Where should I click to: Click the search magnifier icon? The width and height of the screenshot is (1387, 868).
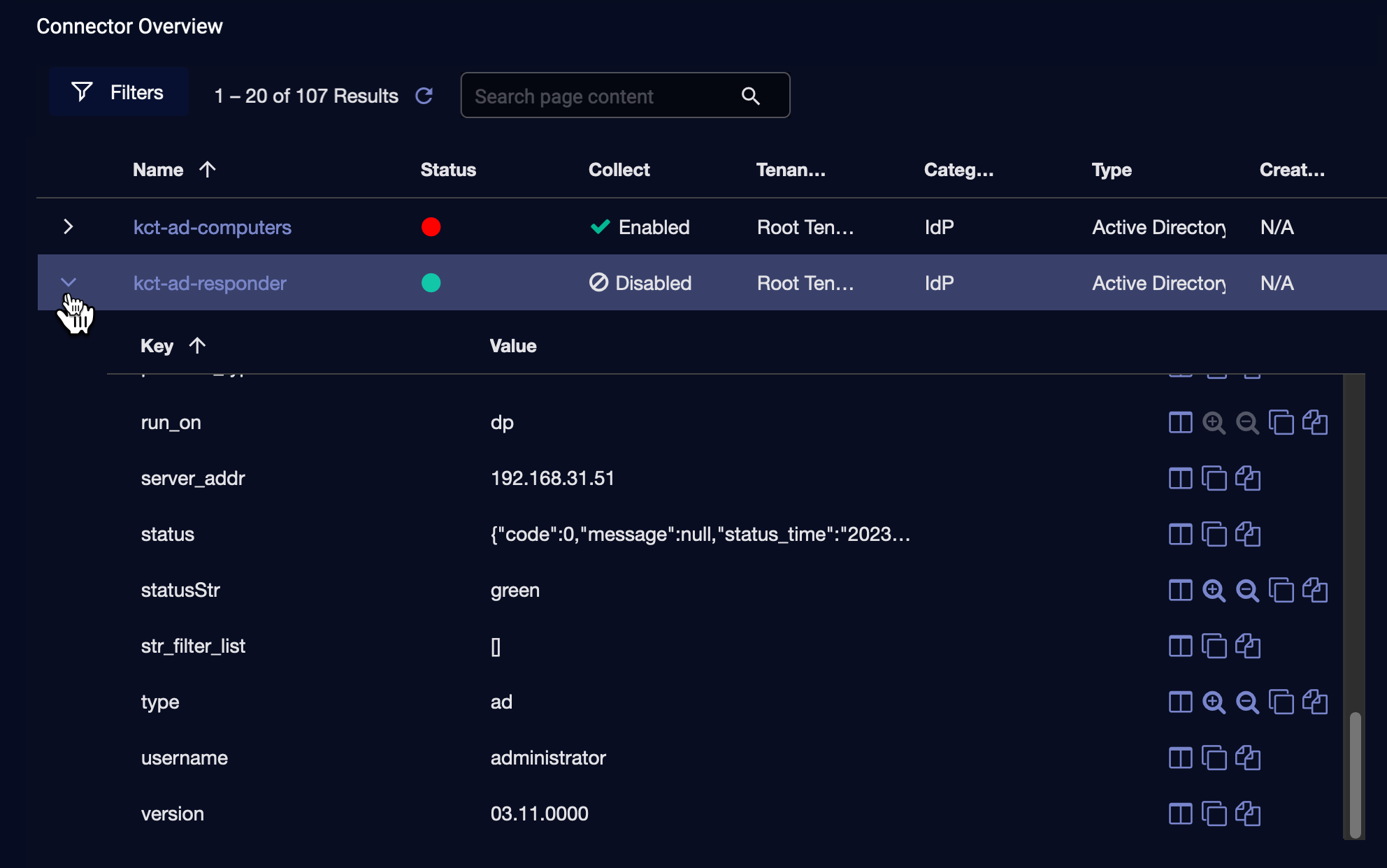[x=750, y=96]
